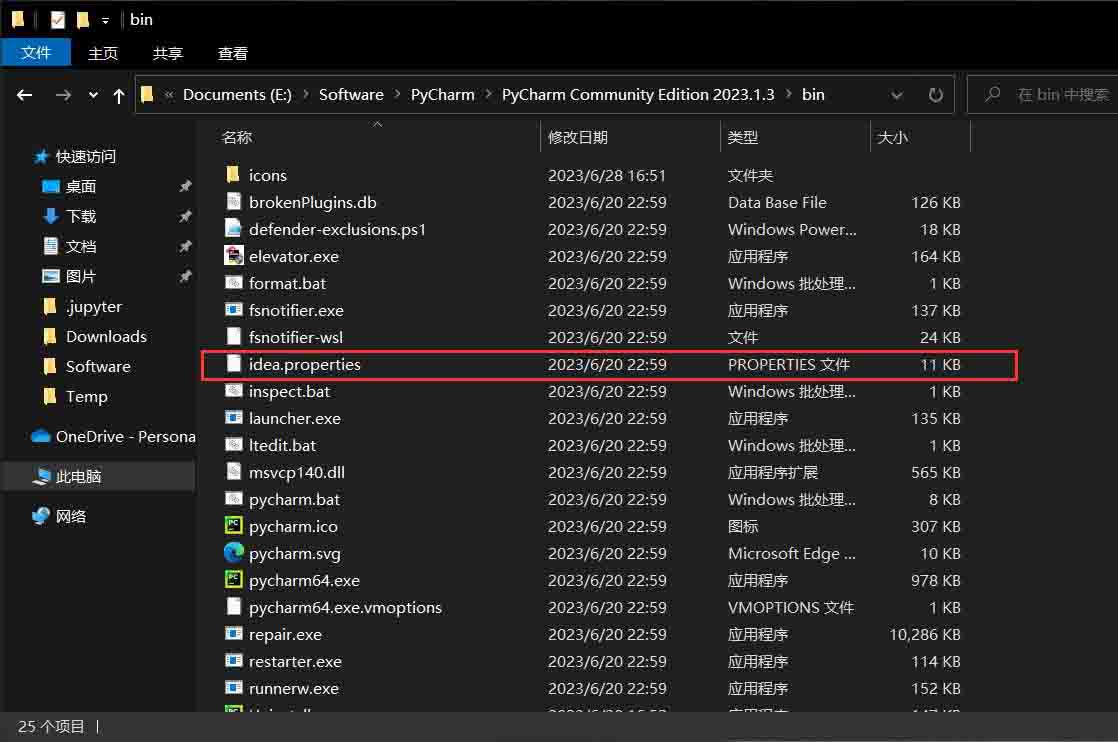Click the launcher.exe file icon
1118x742 pixels.
[233, 418]
